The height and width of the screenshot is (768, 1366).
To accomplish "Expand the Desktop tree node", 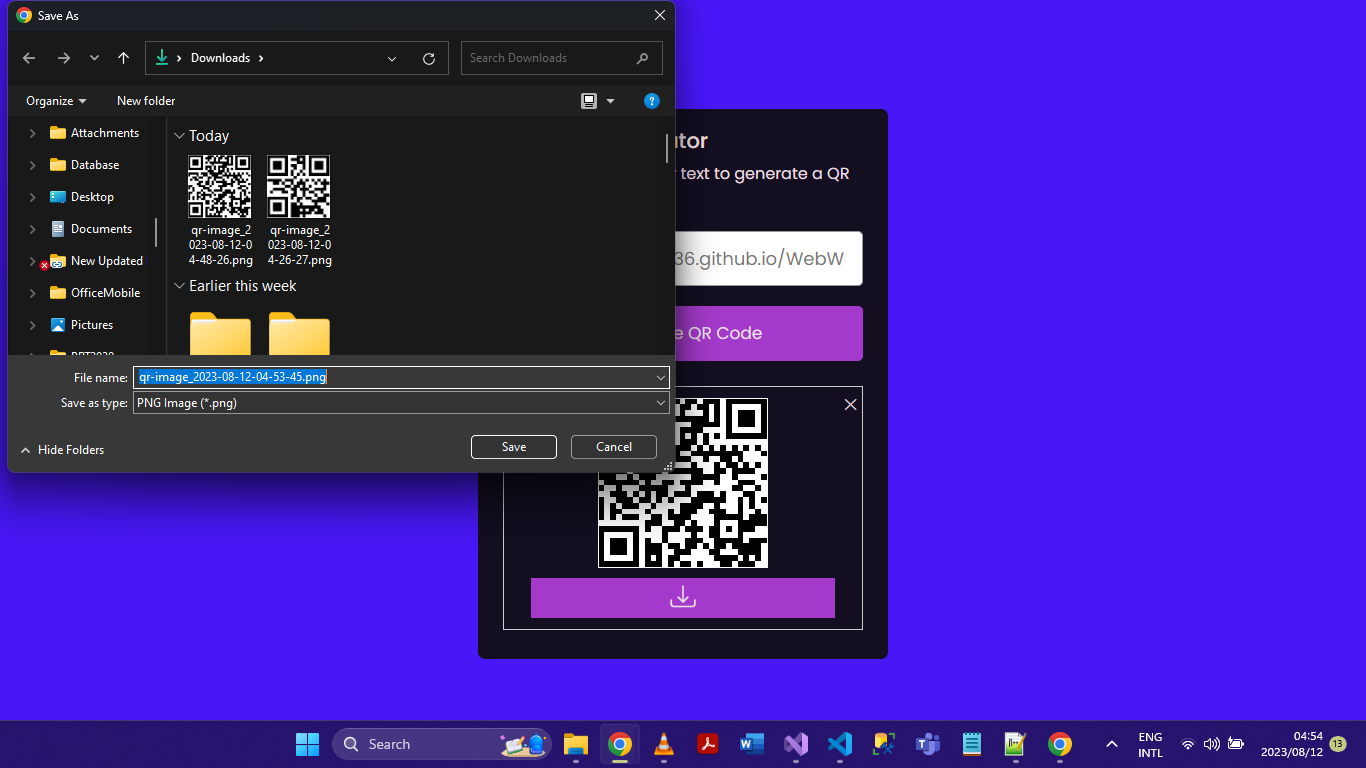I will (x=32, y=197).
